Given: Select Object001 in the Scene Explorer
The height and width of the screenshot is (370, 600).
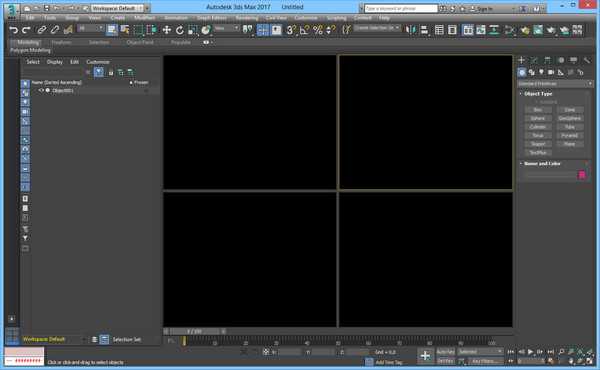Looking at the screenshot, I should [x=63, y=91].
